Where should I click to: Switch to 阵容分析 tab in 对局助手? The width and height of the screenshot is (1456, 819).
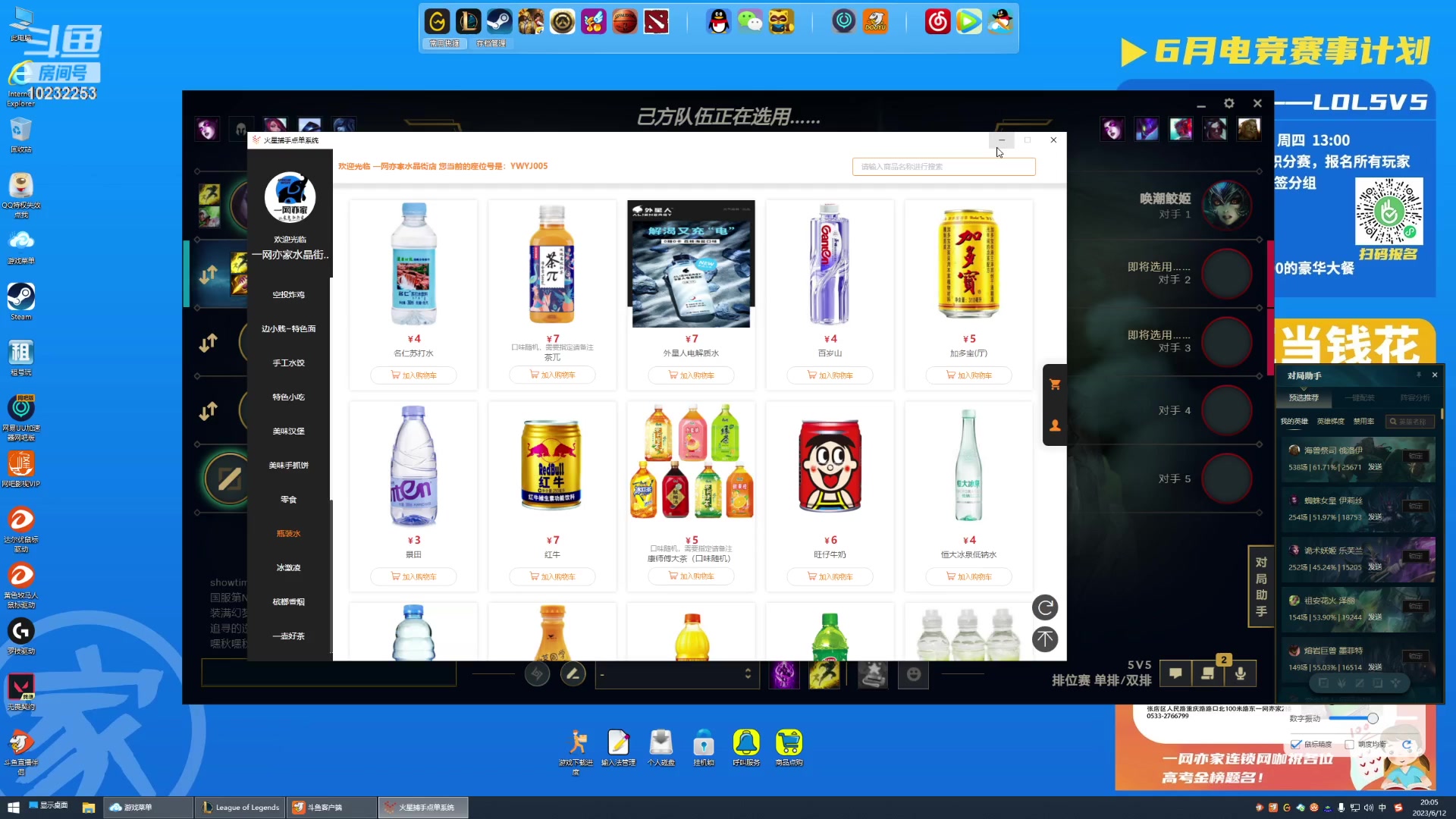1414,398
